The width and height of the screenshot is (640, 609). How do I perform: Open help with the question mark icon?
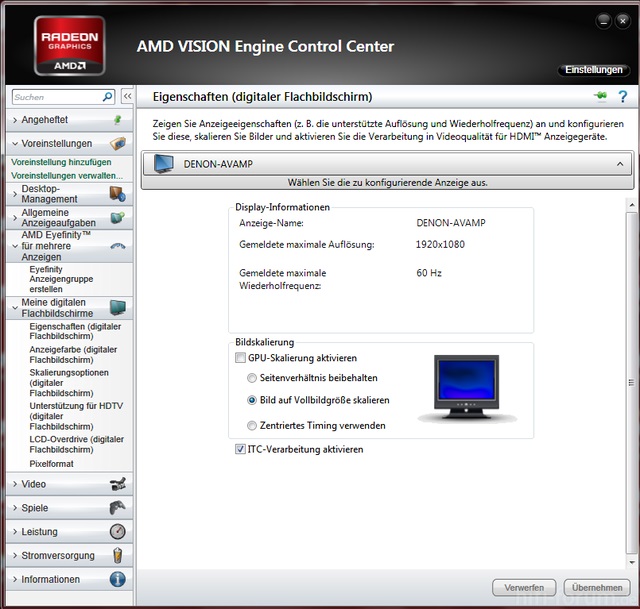tap(622, 97)
